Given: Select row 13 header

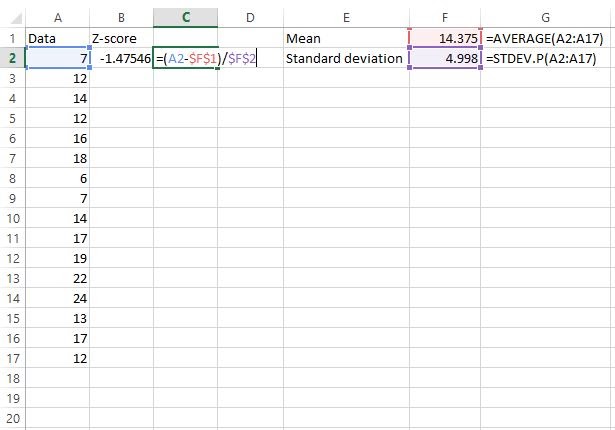Looking at the screenshot, I should click(x=13, y=278).
